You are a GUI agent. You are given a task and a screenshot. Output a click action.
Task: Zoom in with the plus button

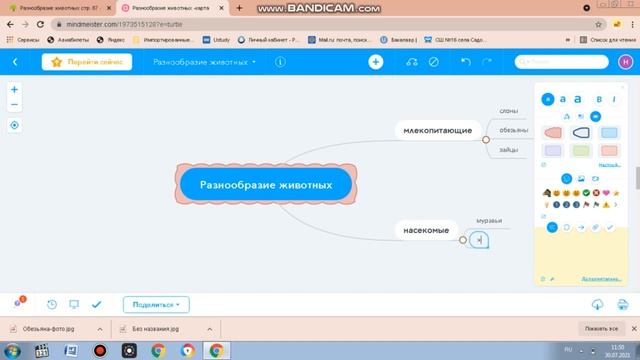14,90
